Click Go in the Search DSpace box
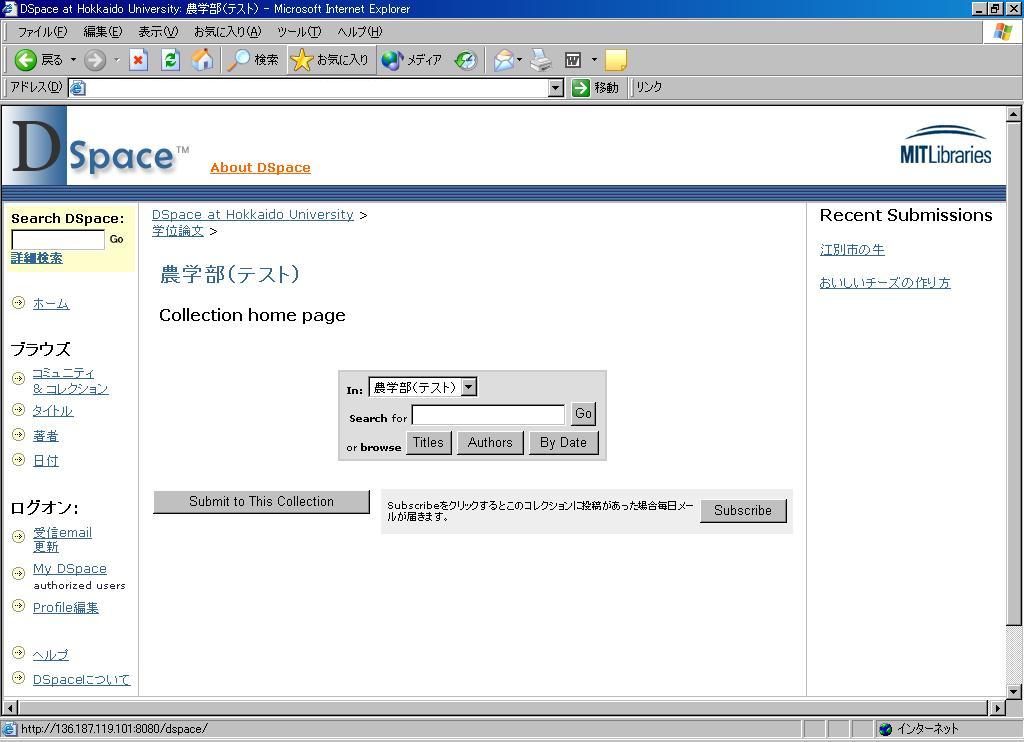Screen dimensions: 1024x742 (116, 239)
